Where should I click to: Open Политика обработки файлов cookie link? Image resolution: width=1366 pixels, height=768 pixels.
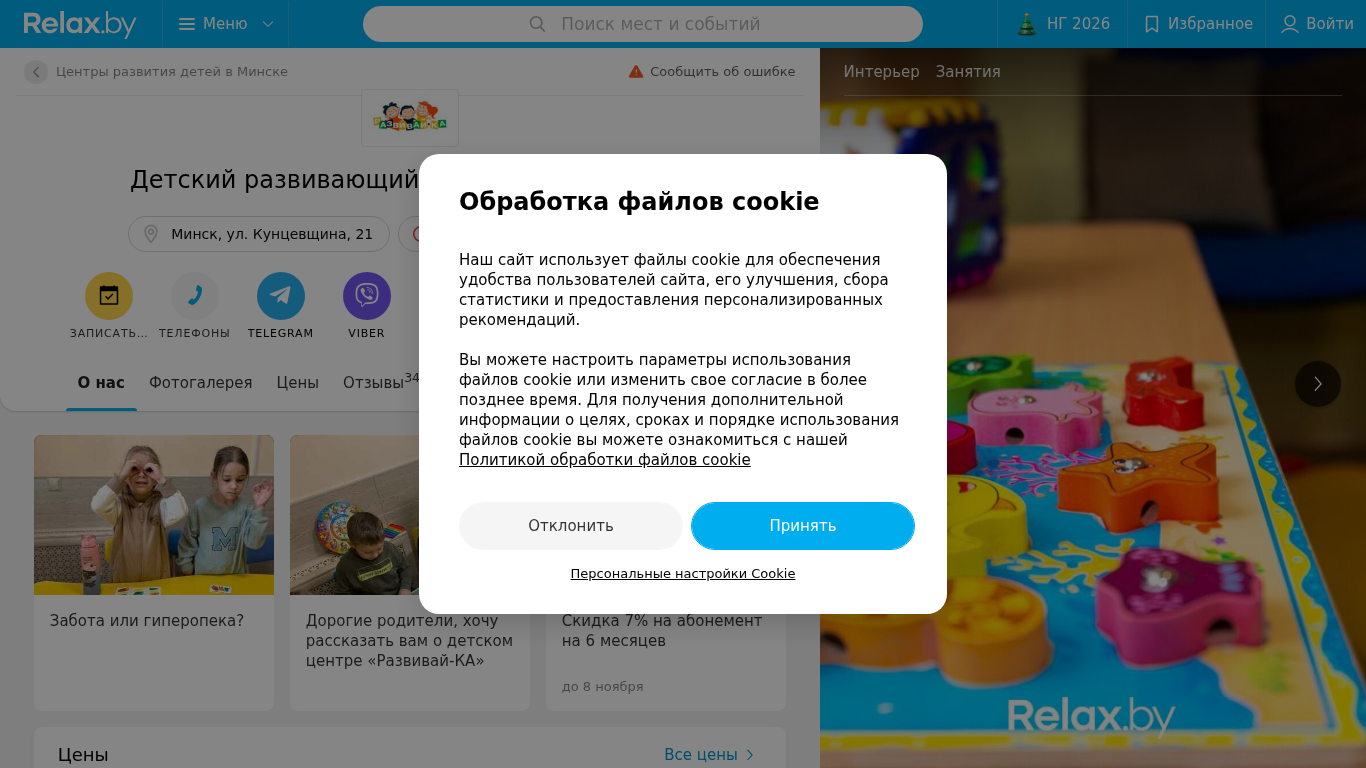point(605,460)
